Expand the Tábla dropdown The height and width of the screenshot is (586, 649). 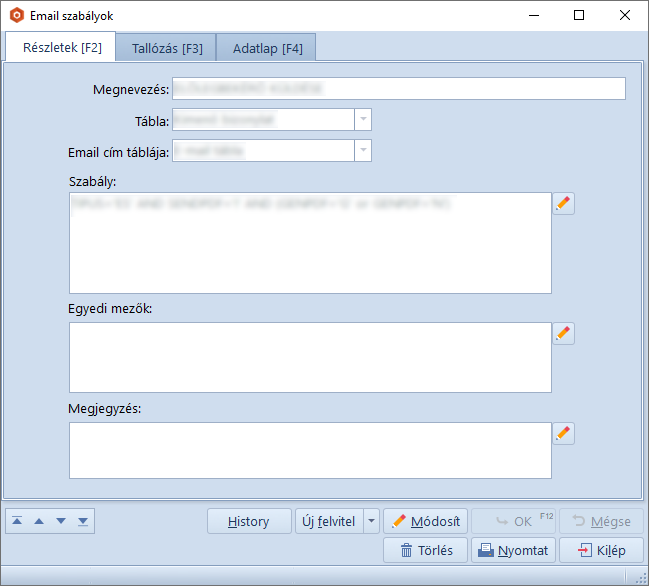click(x=363, y=120)
